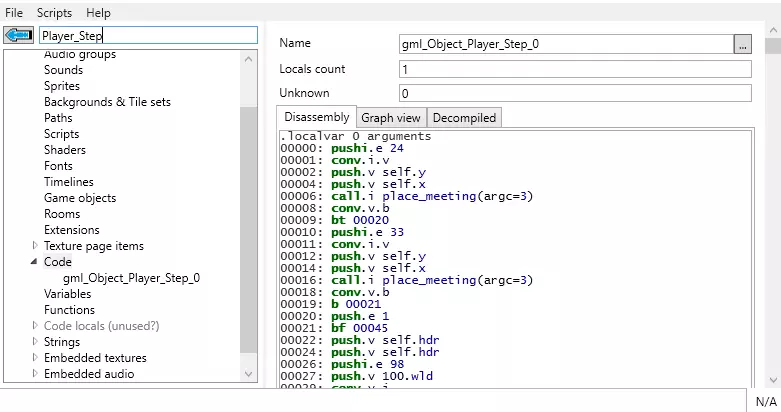Screen dimensions: 781x412
Task: Click the Unknown value field
Action: [x=573, y=94]
